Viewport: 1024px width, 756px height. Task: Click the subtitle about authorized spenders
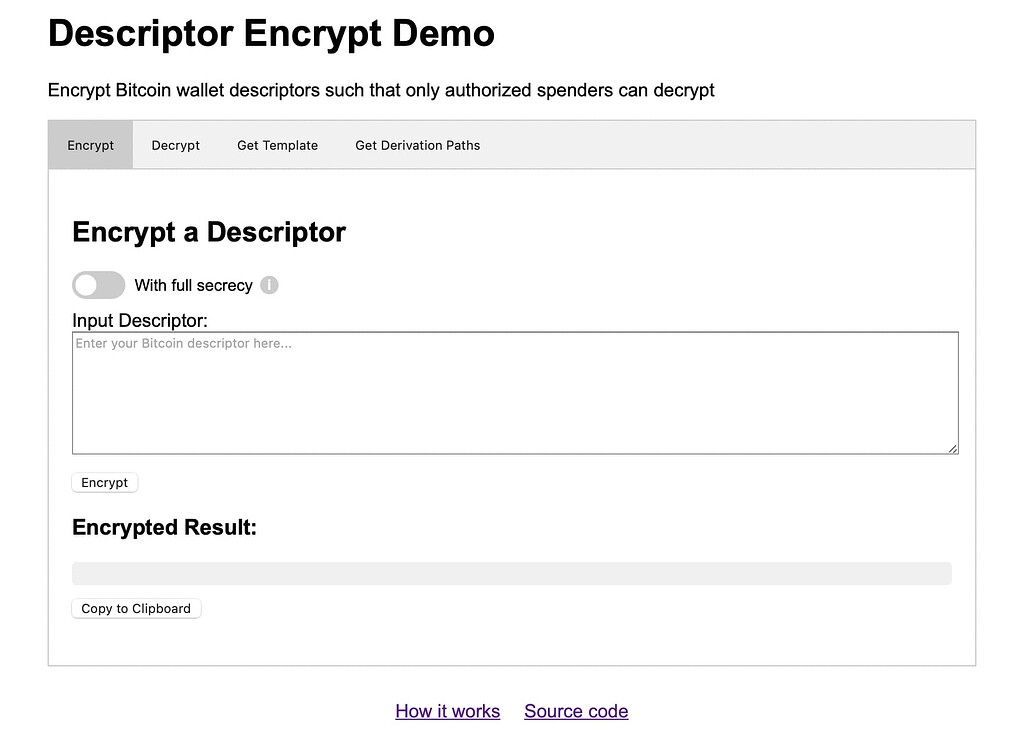point(380,90)
